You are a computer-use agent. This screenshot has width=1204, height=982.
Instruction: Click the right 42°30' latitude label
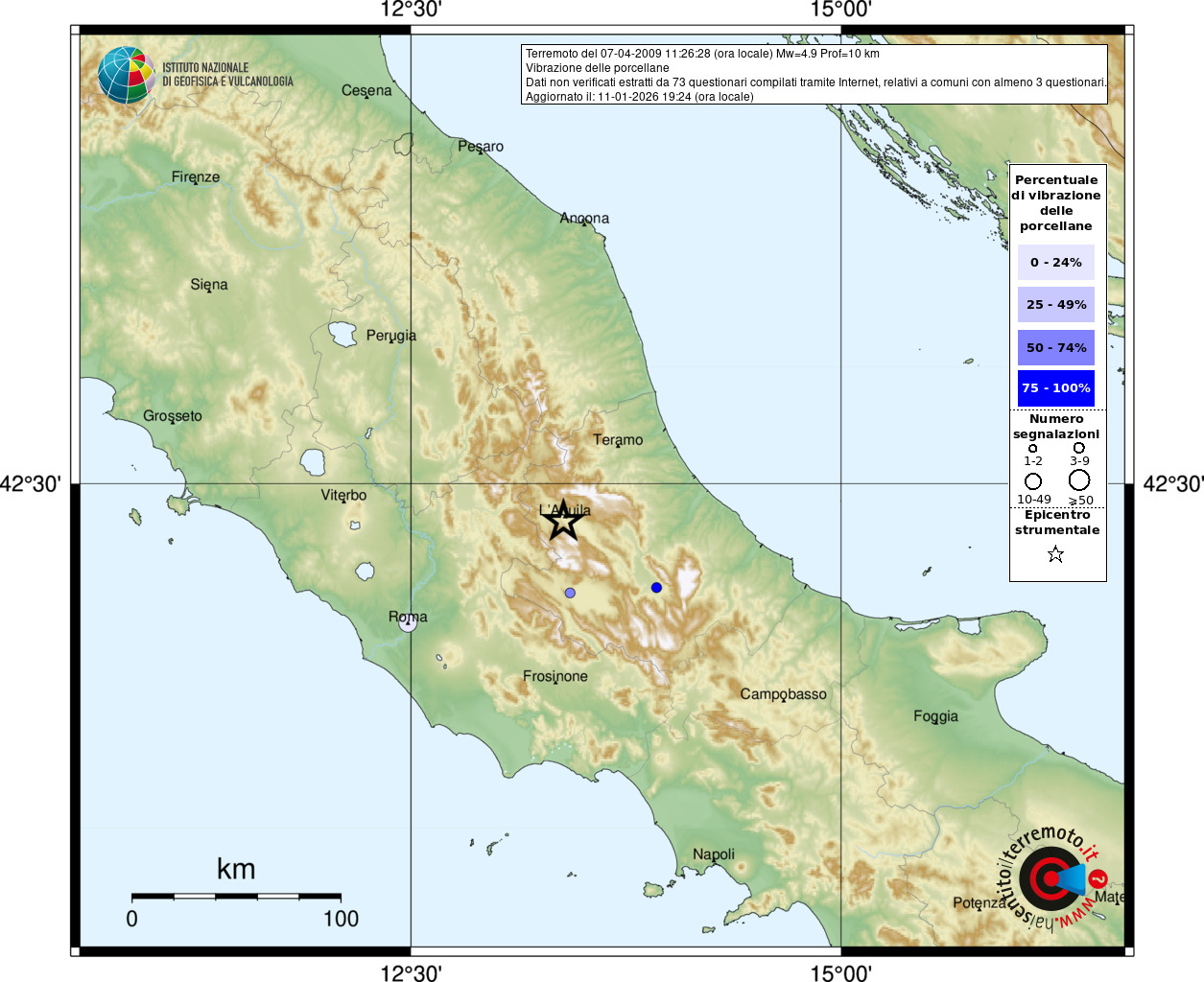point(1172,484)
